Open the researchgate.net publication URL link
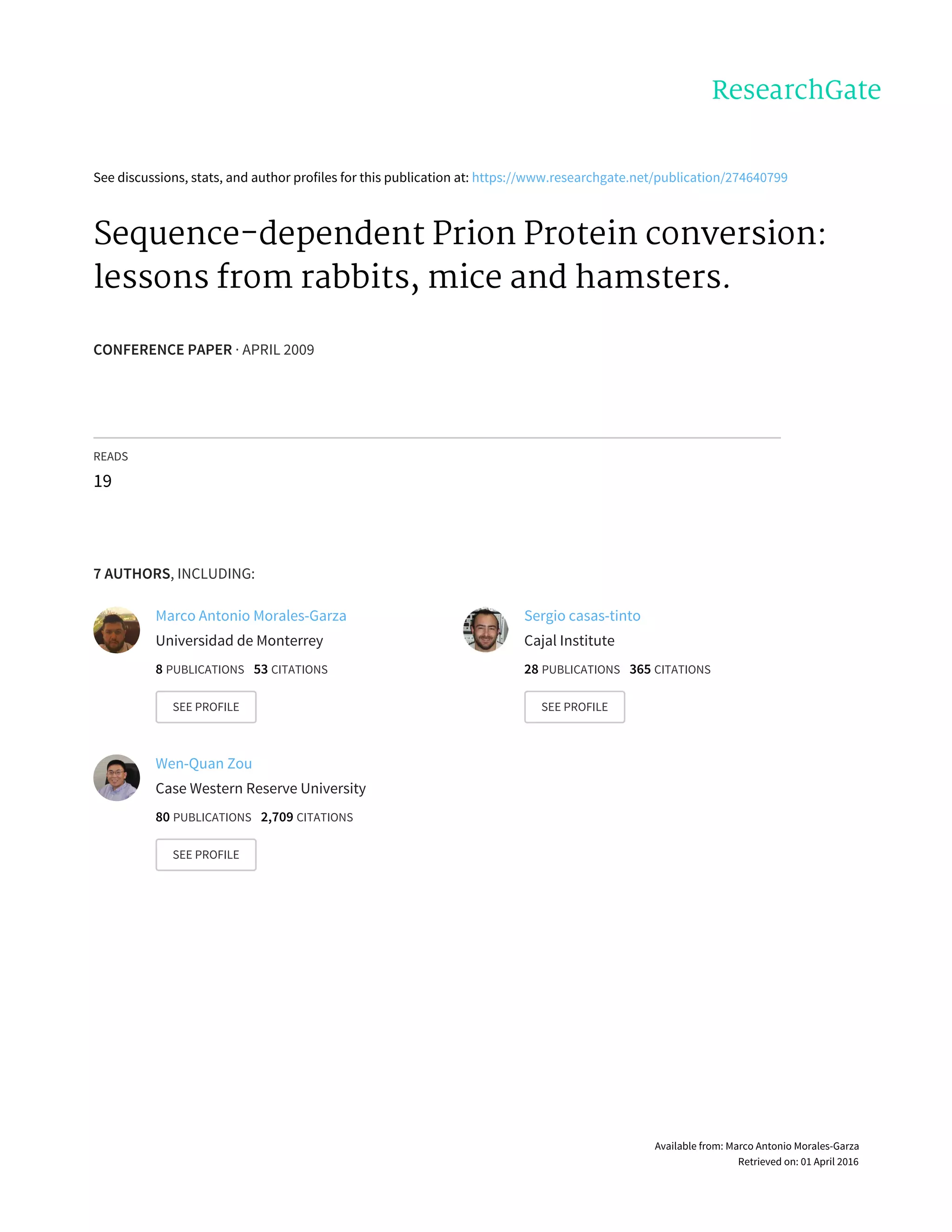The image size is (952, 1232). (x=629, y=178)
